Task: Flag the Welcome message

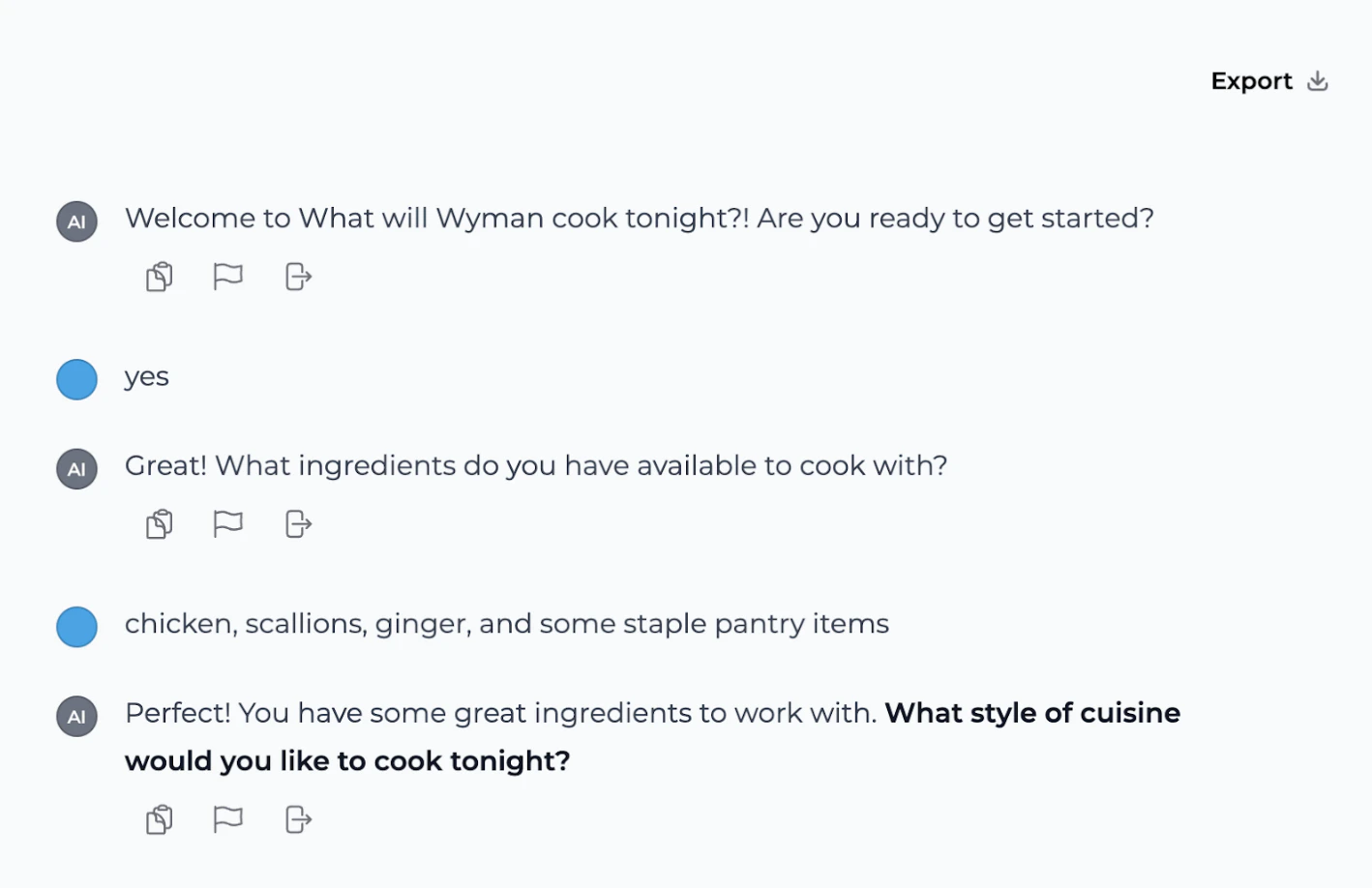Action: (x=227, y=277)
